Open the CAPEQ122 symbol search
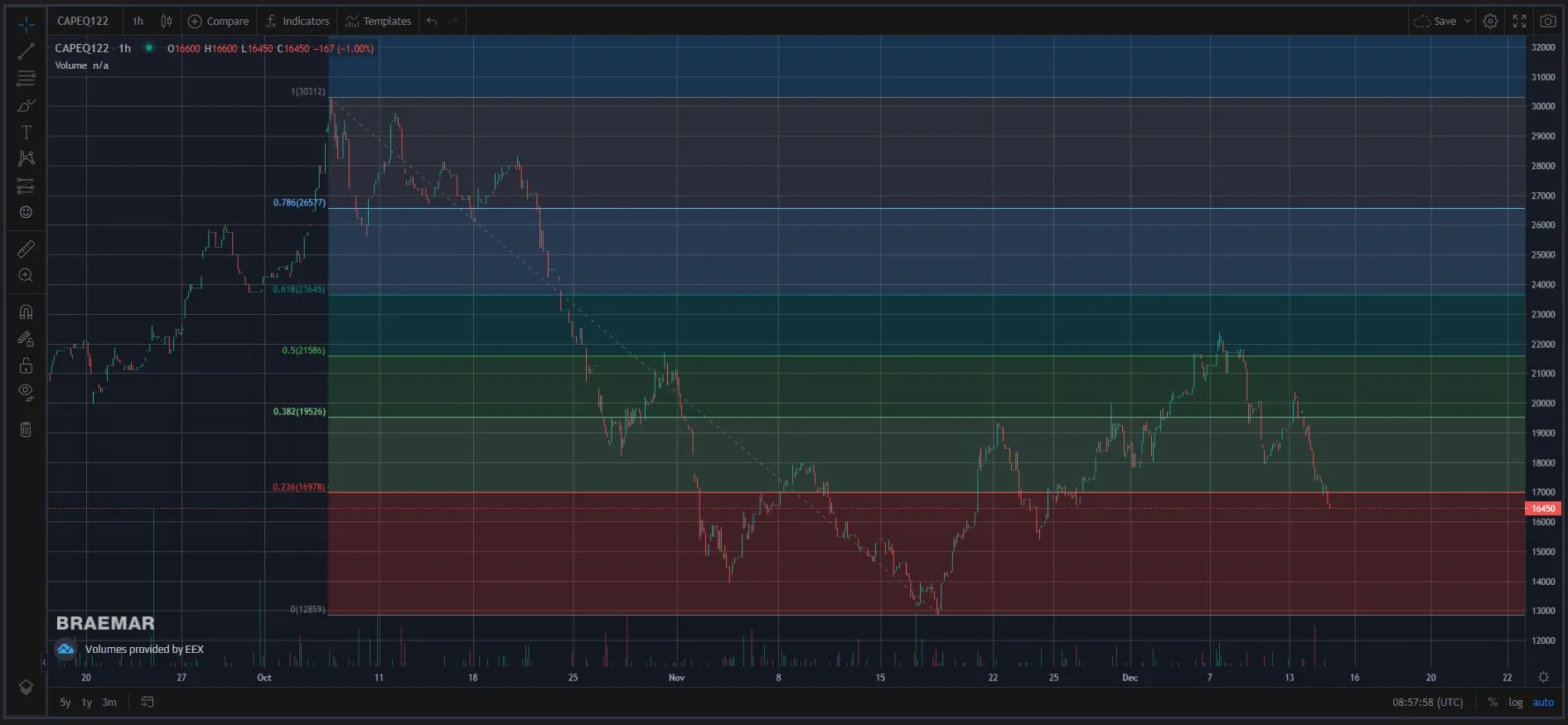Viewport: 1568px width, 725px height. [x=83, y=21]
